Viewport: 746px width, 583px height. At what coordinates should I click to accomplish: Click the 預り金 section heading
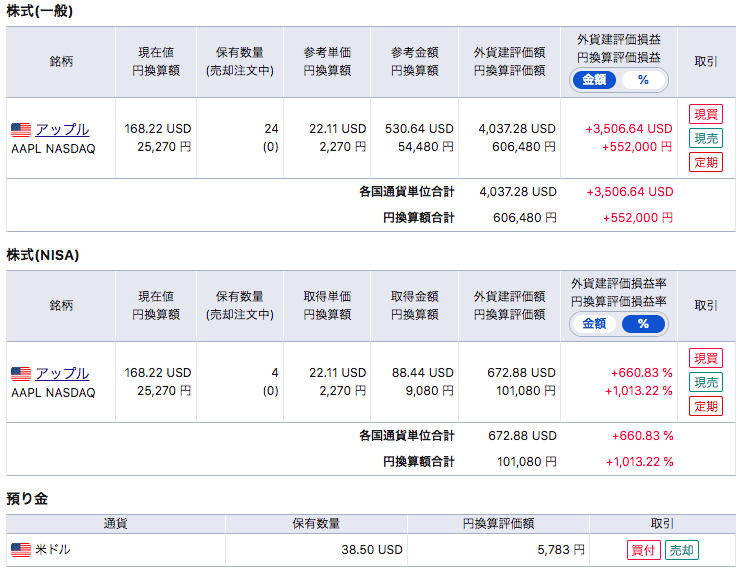pos(27,498)
